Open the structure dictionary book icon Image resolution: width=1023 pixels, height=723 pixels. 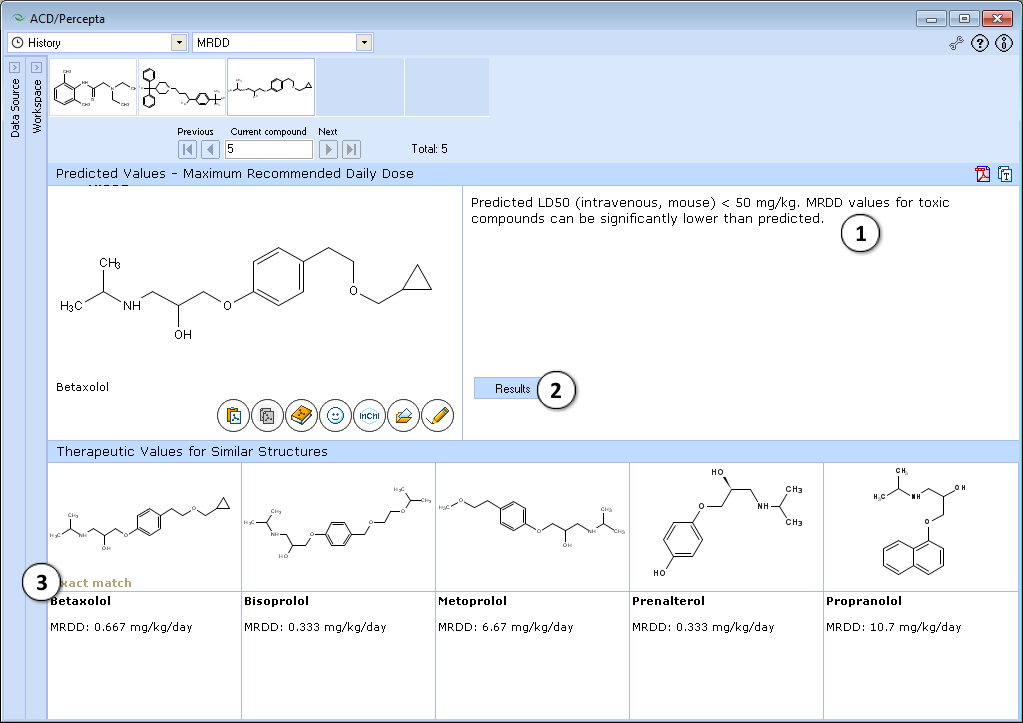[x=301, y=416]
